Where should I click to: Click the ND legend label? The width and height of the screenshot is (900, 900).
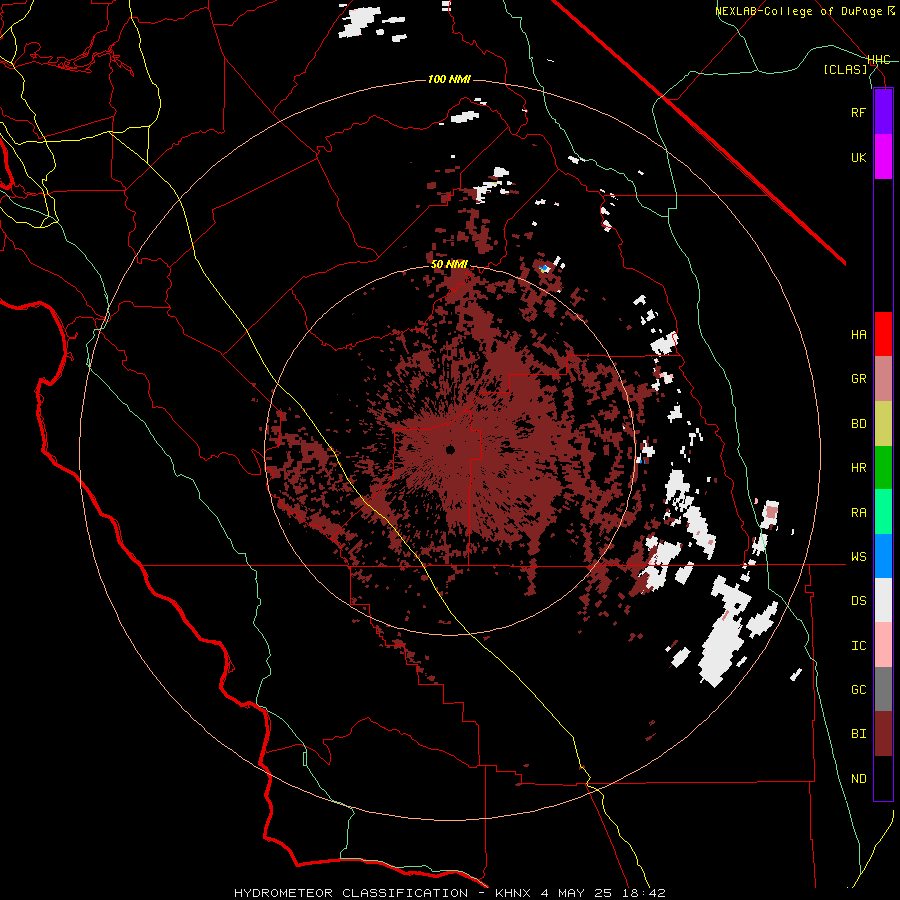(858, 779)
